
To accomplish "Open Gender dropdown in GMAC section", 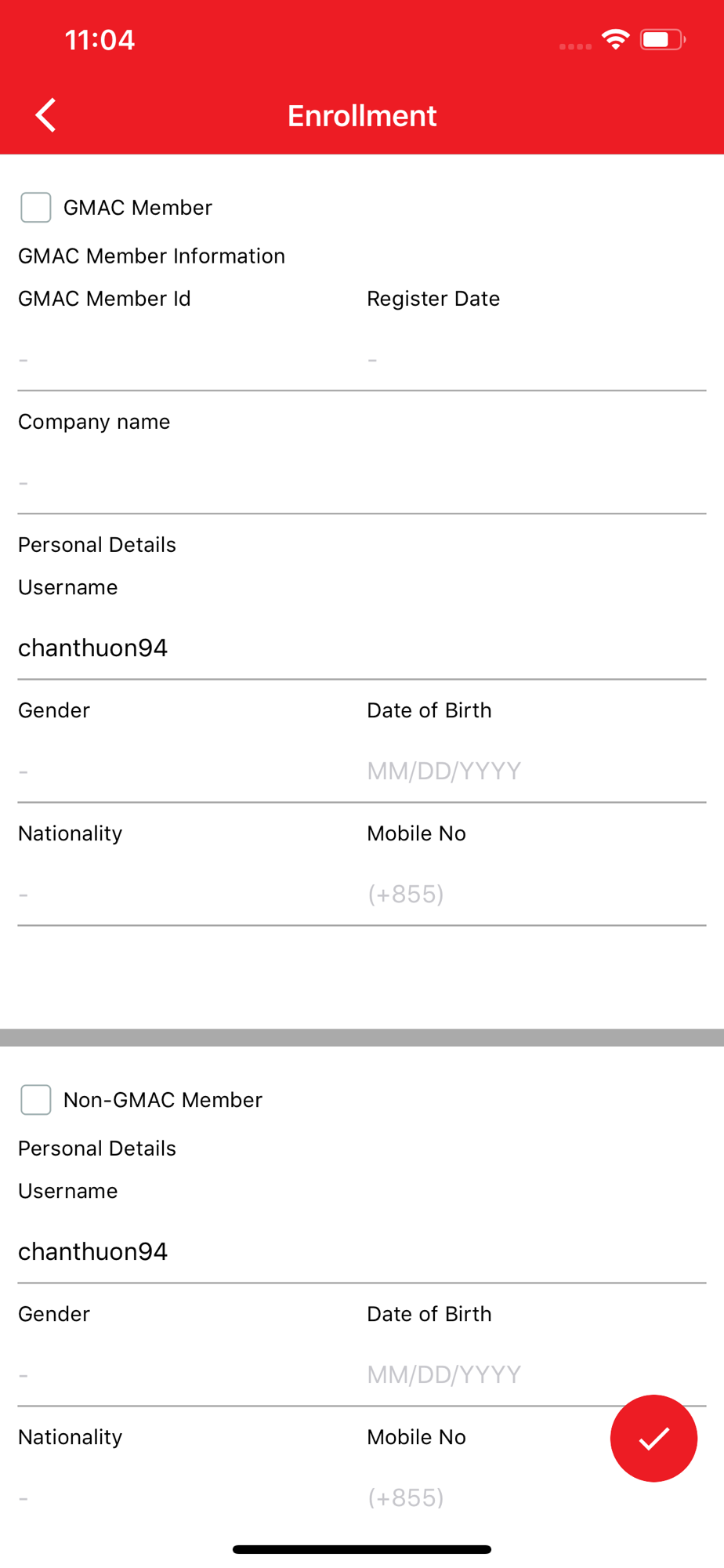I will click(x=180, y=771).
